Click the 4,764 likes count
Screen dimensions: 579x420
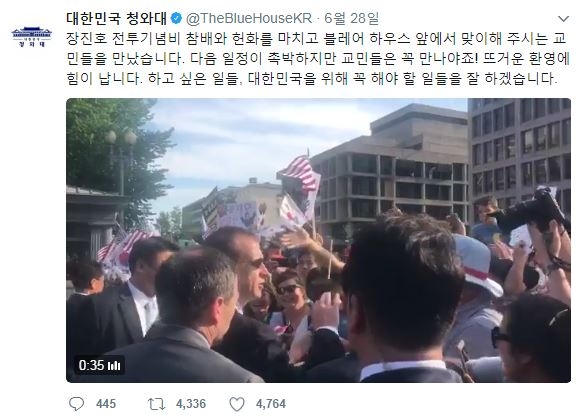coord(271,404)
